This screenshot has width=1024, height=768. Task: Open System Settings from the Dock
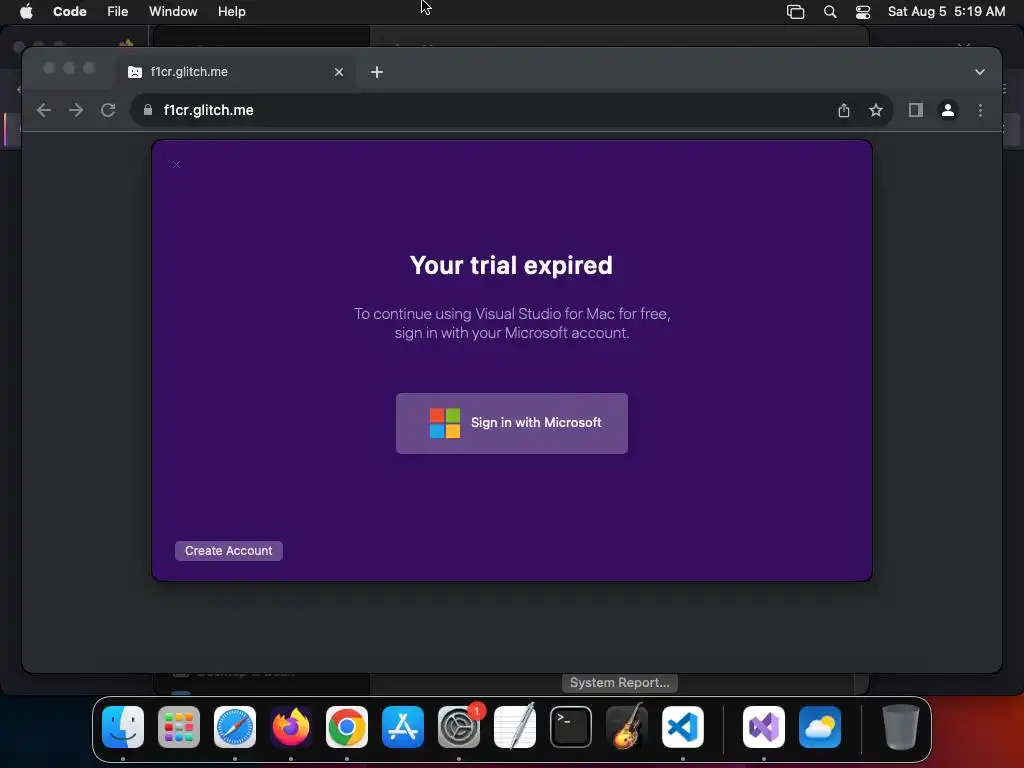click(x=459, y=727)
